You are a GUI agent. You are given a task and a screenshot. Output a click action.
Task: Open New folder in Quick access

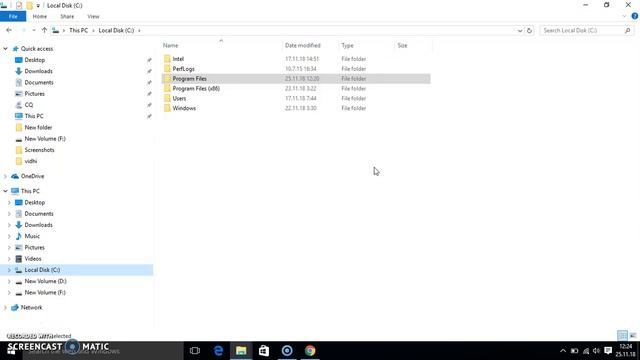[38, 127]
